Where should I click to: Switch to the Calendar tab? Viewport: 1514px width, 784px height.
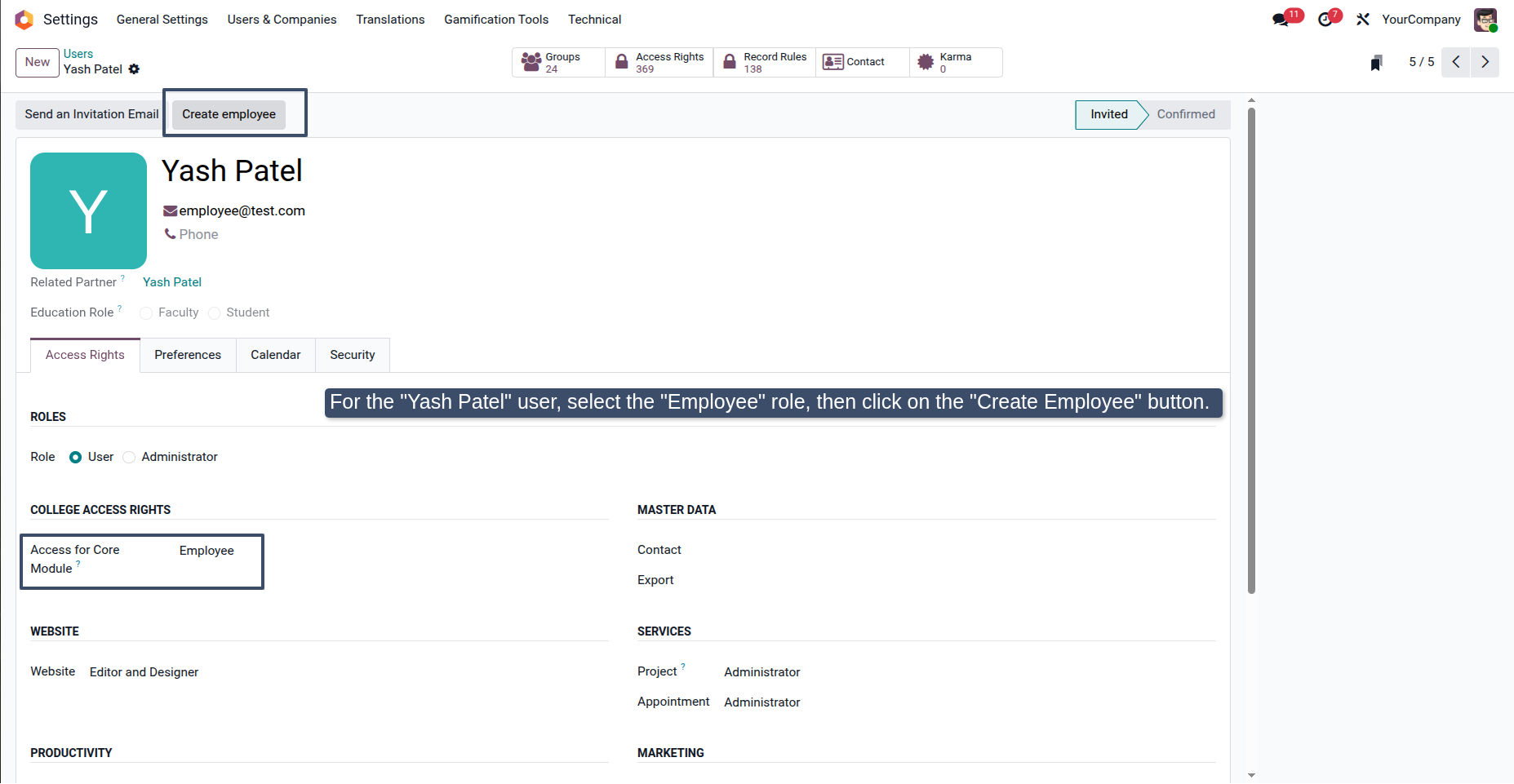coord(276,355)
